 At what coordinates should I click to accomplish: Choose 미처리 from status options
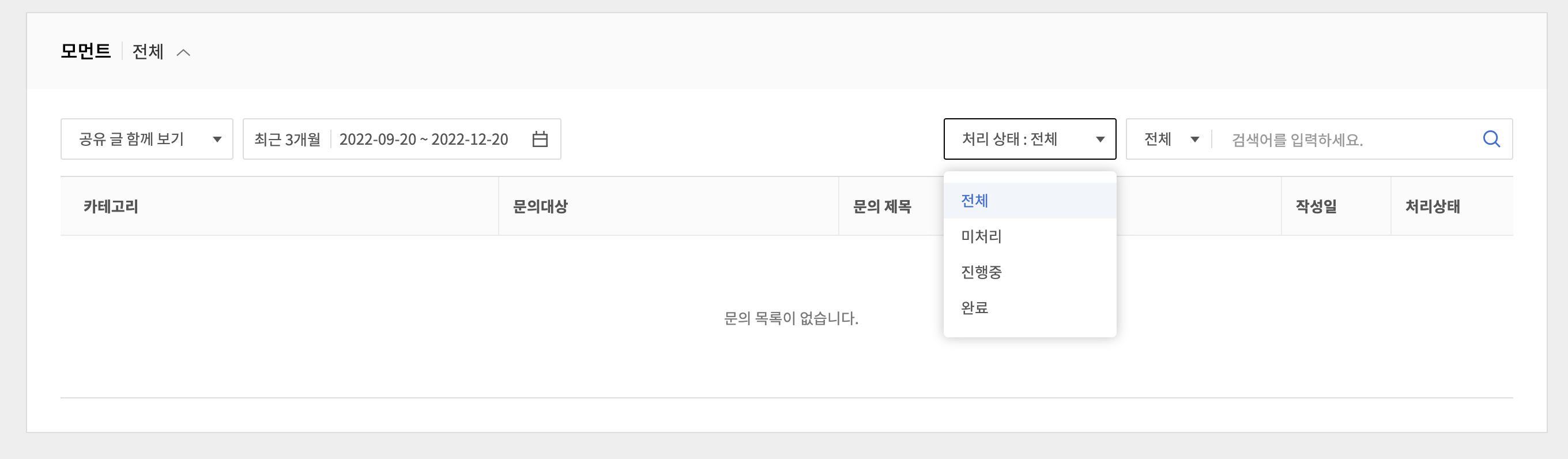[x=981, y=236]
